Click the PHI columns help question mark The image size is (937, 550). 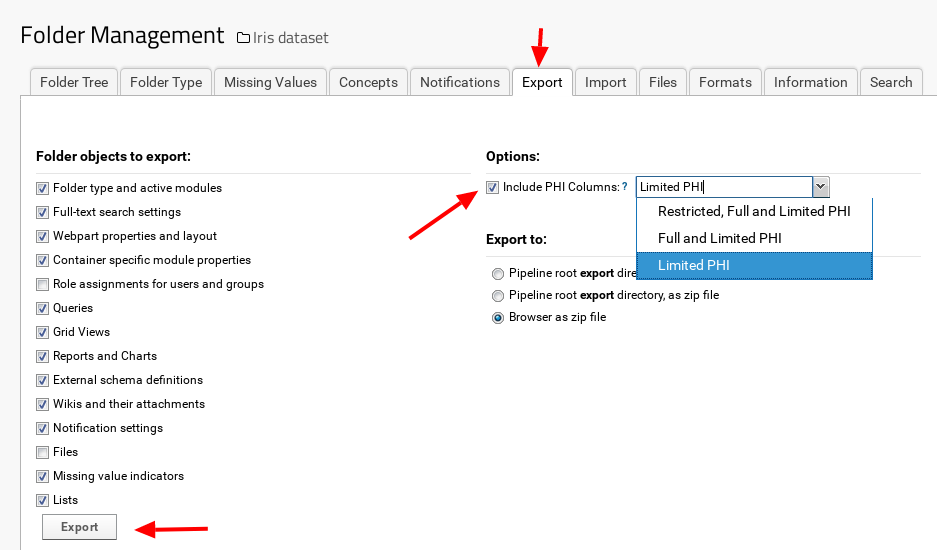pos(625,187)
